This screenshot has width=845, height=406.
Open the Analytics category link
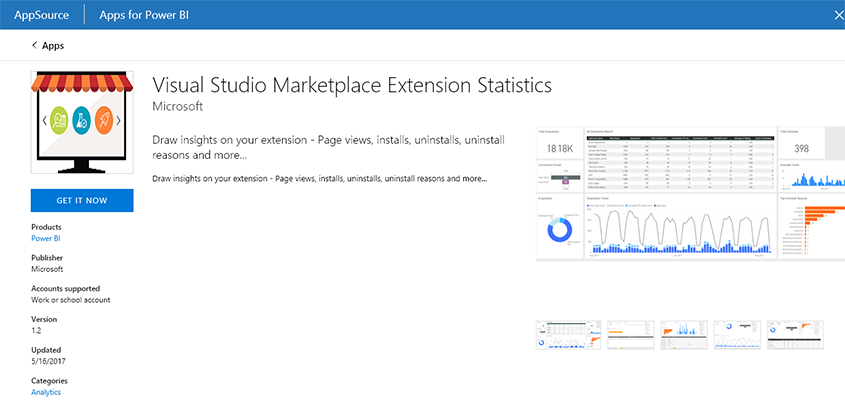coord(46,392)
